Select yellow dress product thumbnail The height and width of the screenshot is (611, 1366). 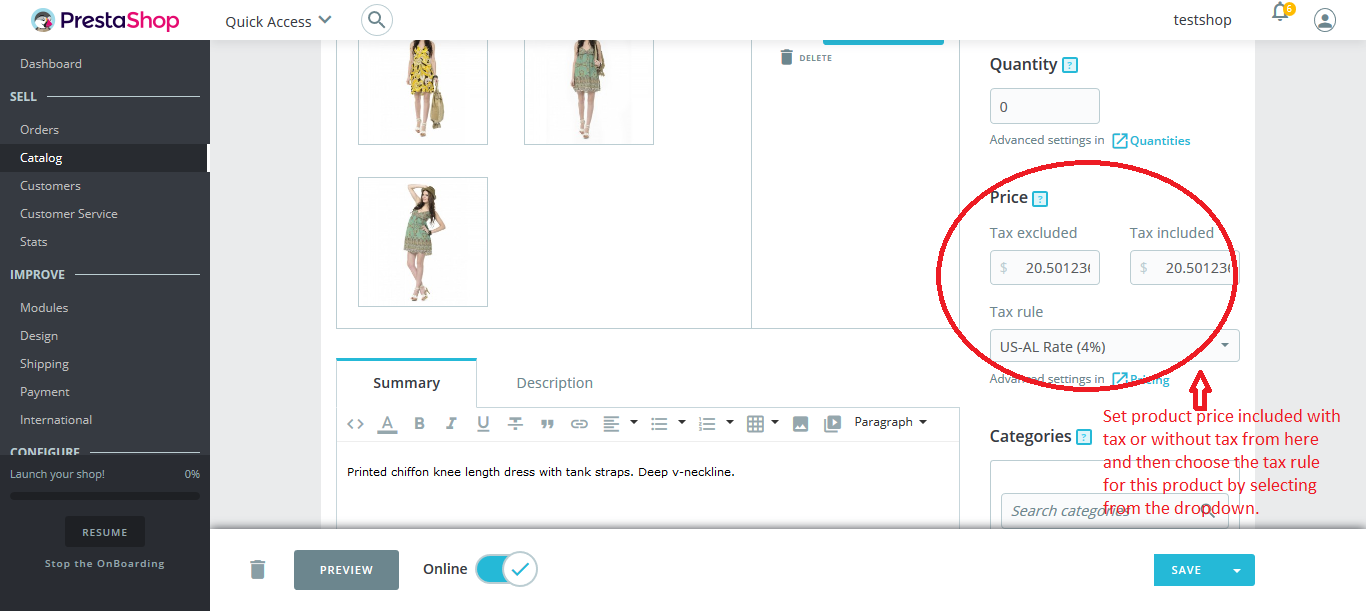(x=423, y=92)
